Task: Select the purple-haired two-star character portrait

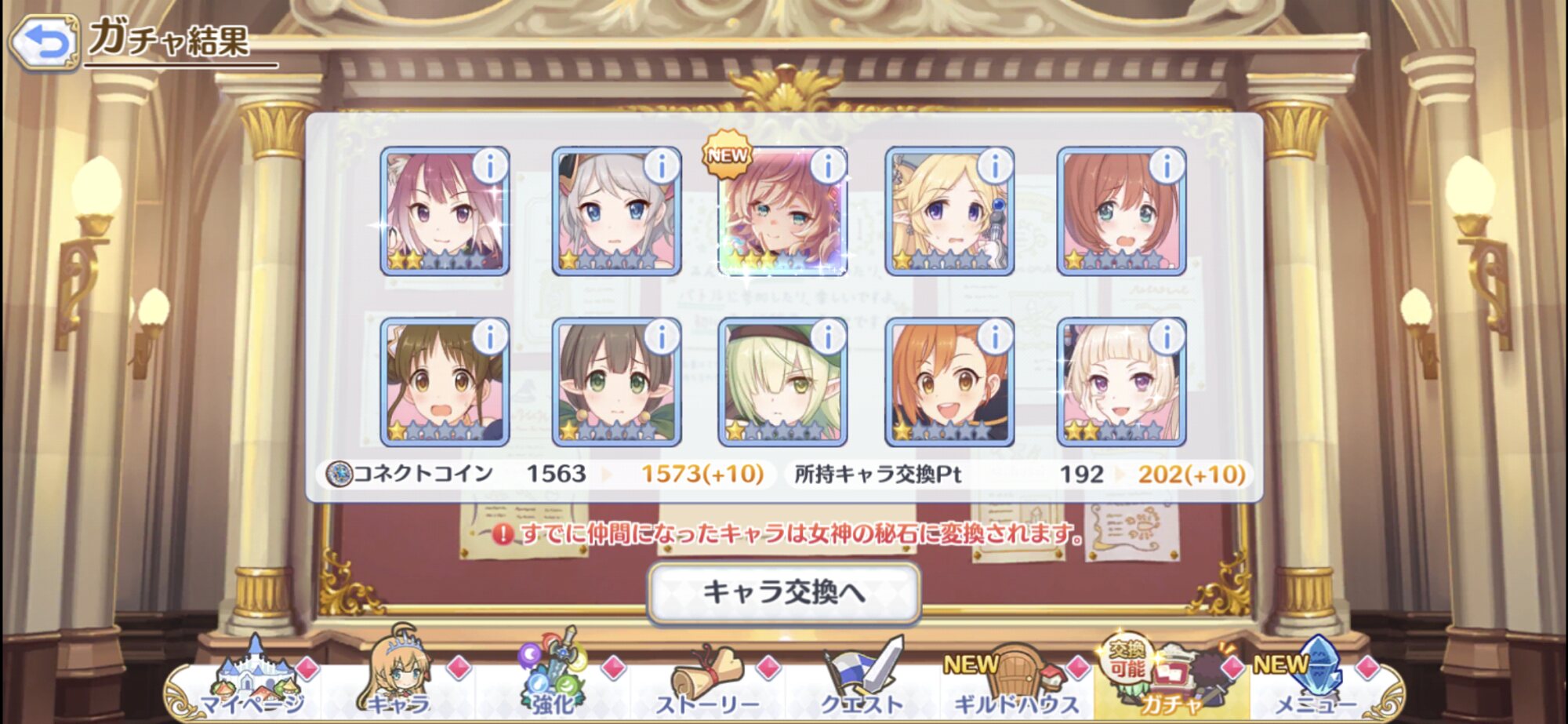Action: (x=445, y=211)
